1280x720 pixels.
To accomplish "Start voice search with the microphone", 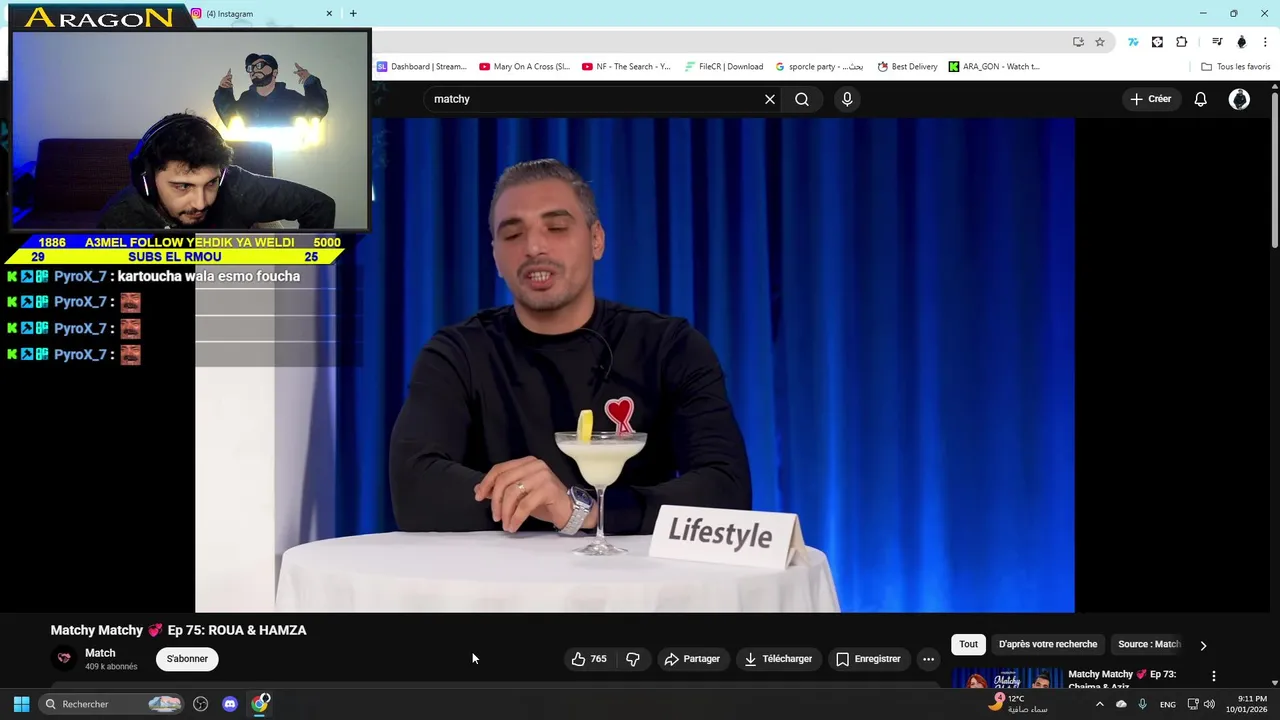I will click(847, 99).
